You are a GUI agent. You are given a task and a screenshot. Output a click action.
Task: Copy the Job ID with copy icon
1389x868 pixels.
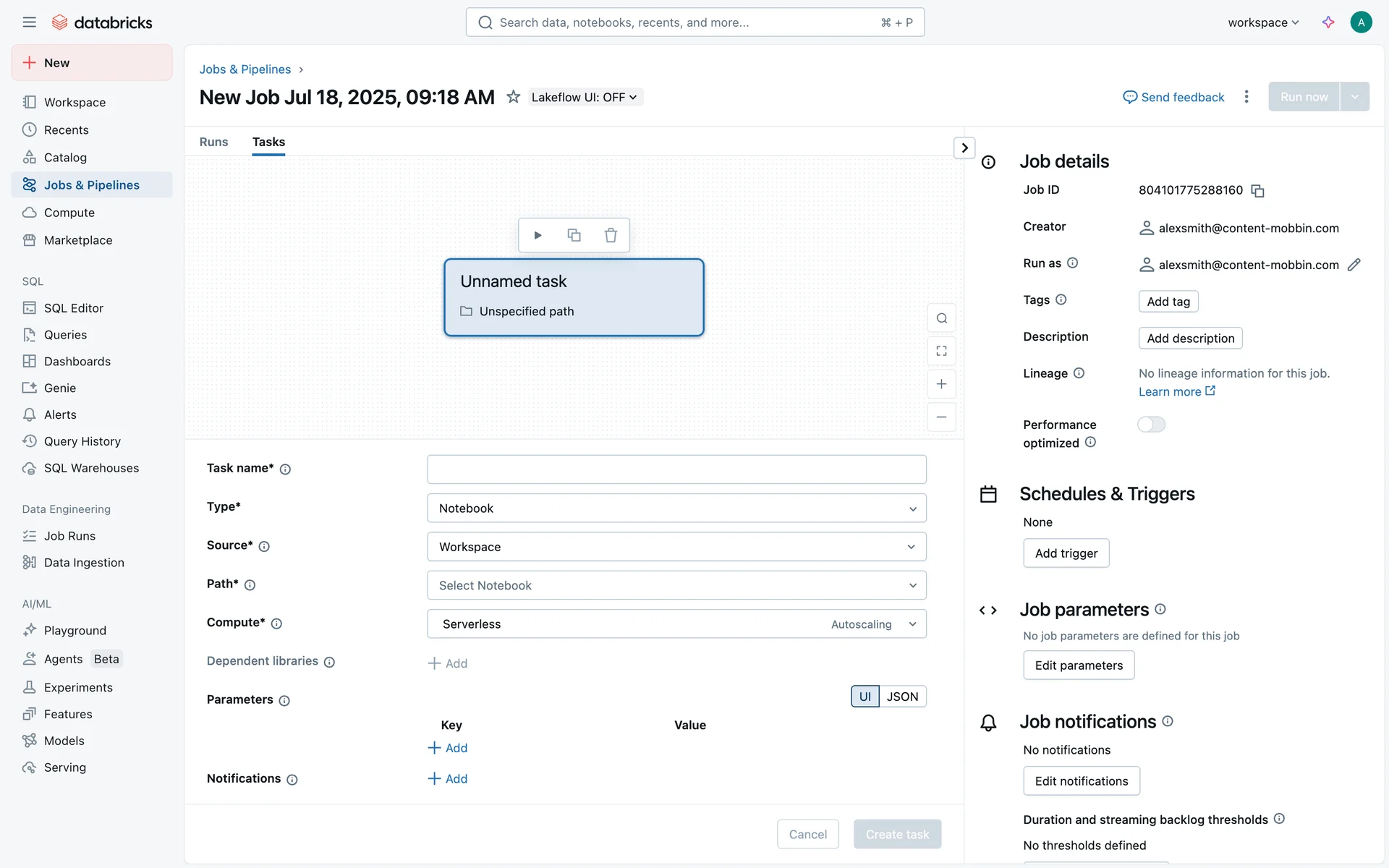(x=1257, y=191)
